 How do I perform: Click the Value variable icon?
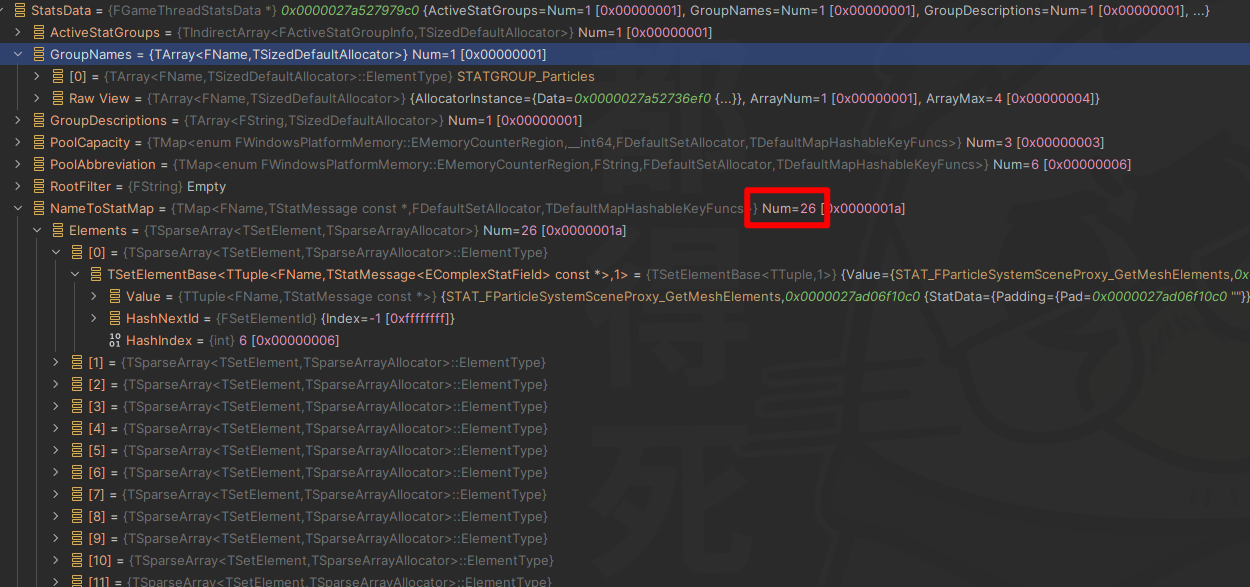click(x=114, y=296)
